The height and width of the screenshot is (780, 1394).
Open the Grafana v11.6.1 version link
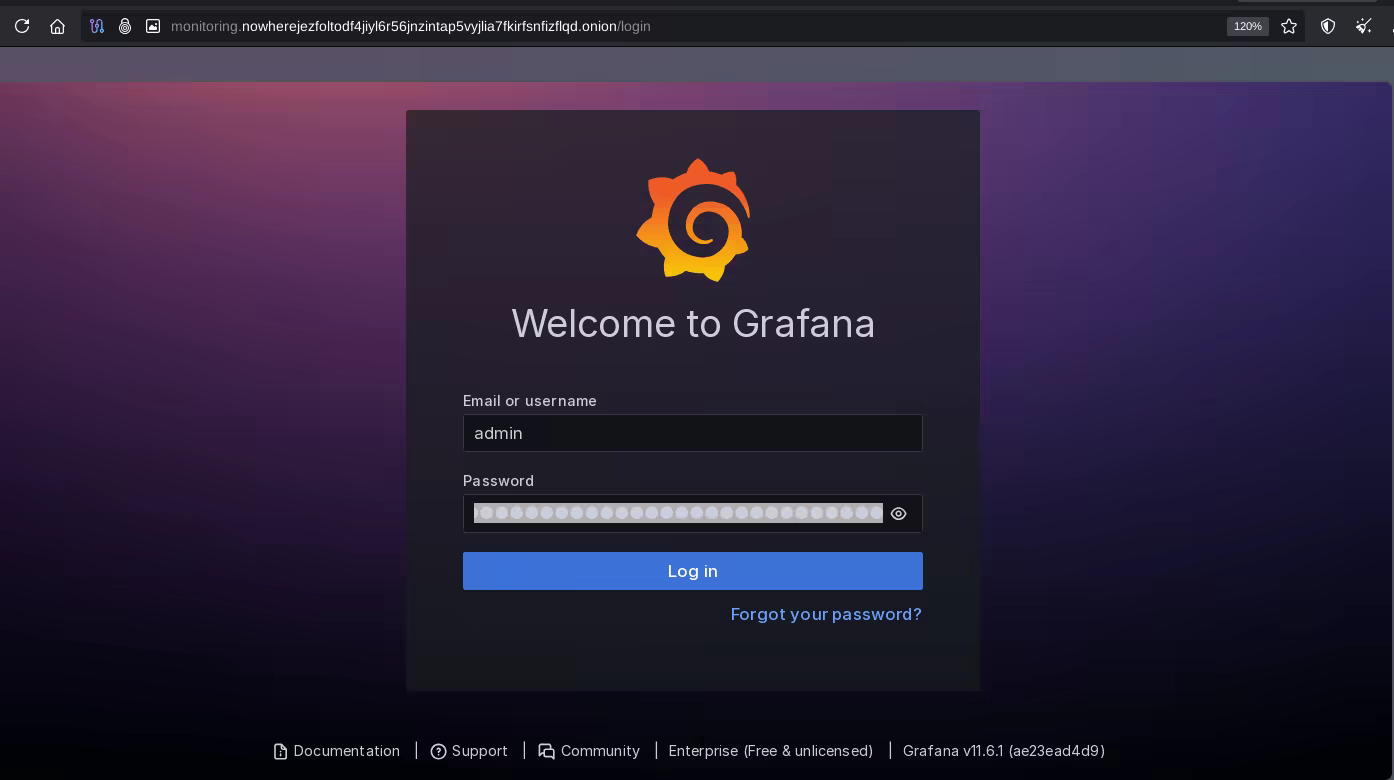click(x=1003, y=751)
